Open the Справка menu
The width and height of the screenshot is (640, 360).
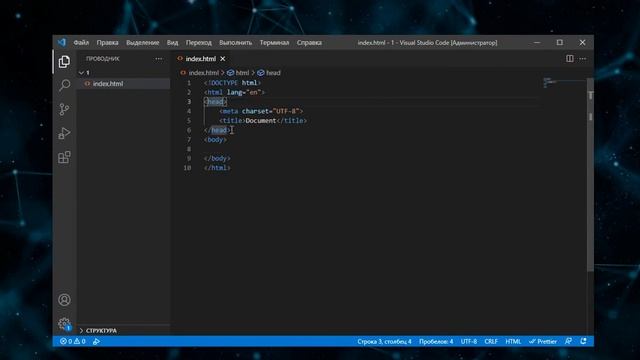click(x=309, y=42)
